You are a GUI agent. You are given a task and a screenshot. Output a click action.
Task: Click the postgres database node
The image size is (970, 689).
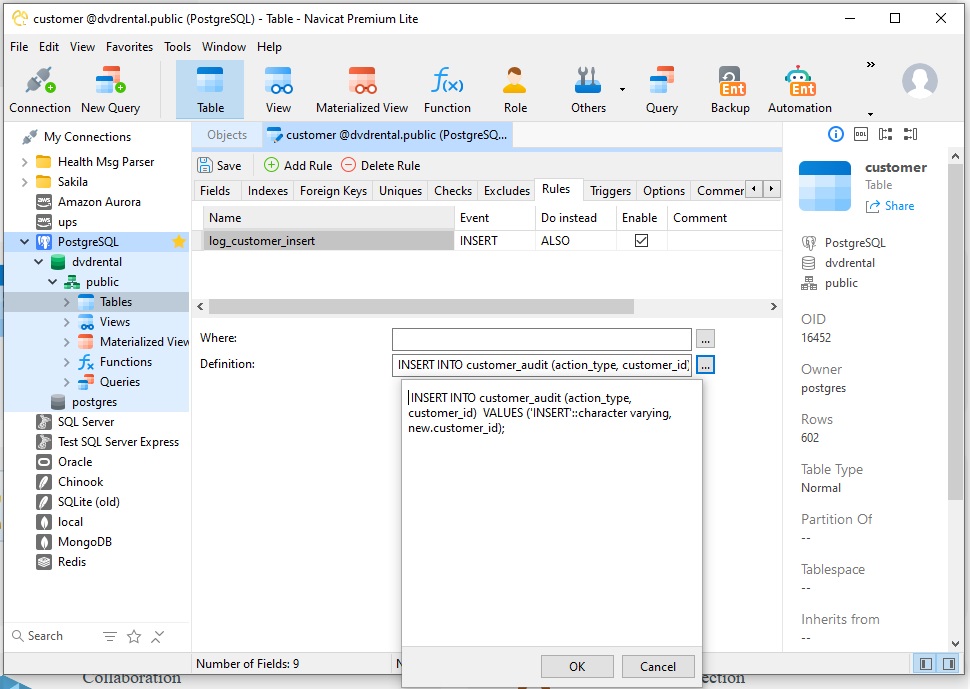coord(94,402)
